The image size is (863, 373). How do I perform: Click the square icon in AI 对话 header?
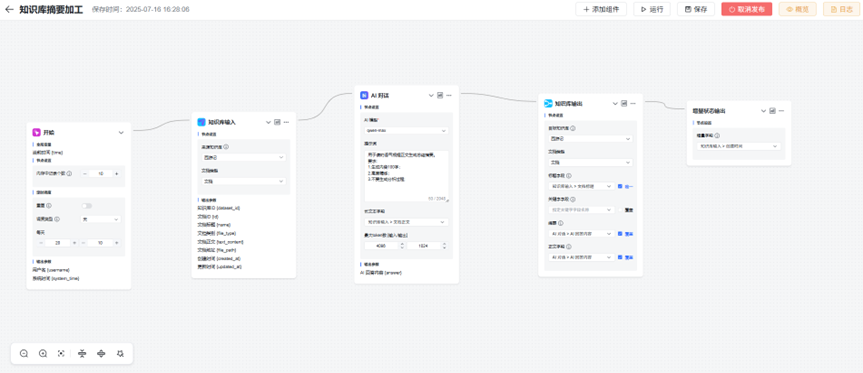click(x=440, y=96)
